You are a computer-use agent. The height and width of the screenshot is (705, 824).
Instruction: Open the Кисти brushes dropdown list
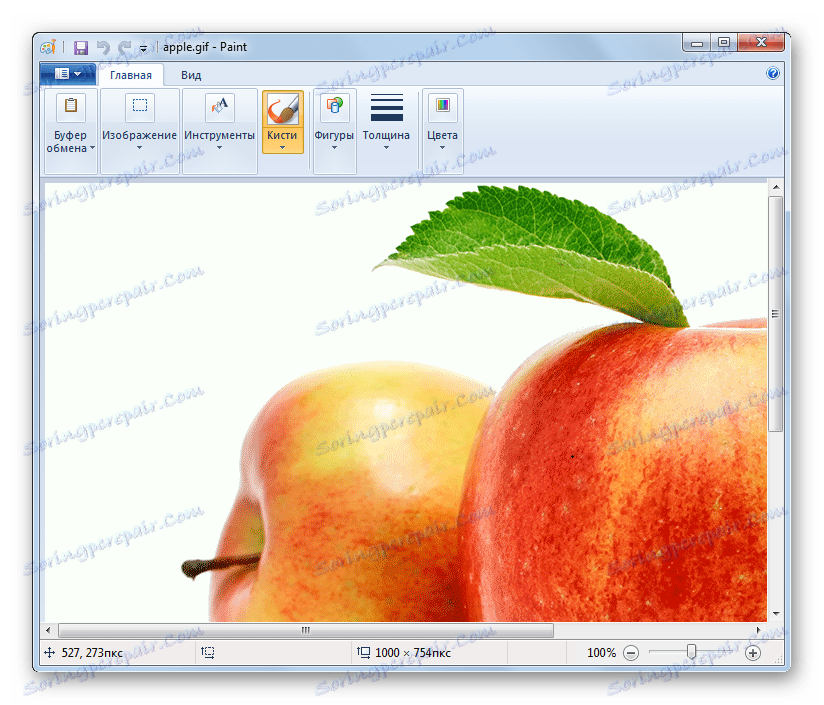pos(282,148)
